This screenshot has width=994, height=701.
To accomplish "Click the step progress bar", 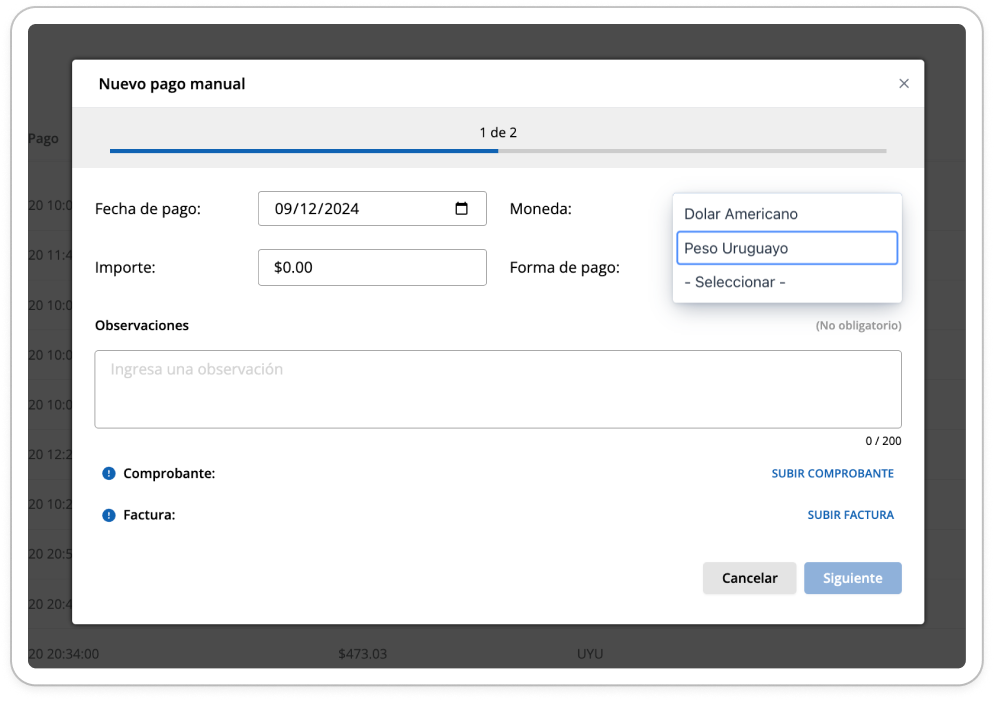I will pyautogui.click(x=498, y=151).
